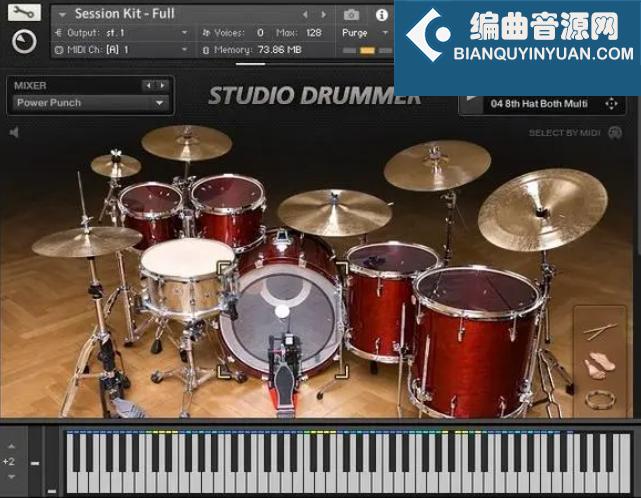Click the upper left crash cymbal

pos(186,142)
